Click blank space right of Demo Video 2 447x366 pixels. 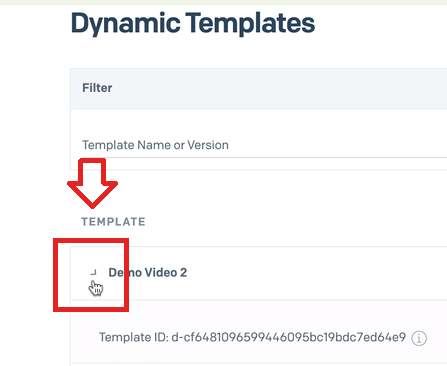[x=317, y=273]
